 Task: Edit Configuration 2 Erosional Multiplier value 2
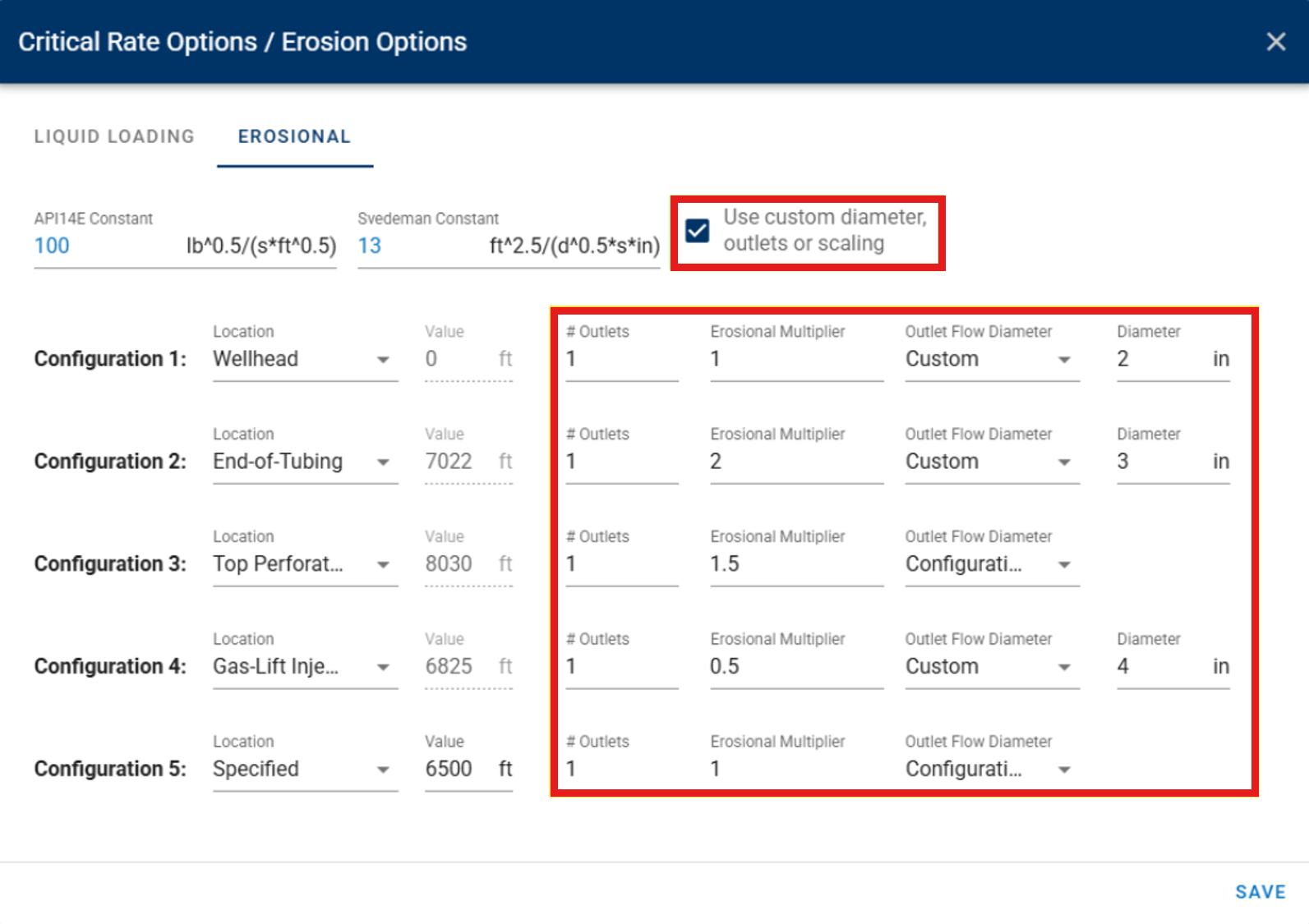point(796,462)
